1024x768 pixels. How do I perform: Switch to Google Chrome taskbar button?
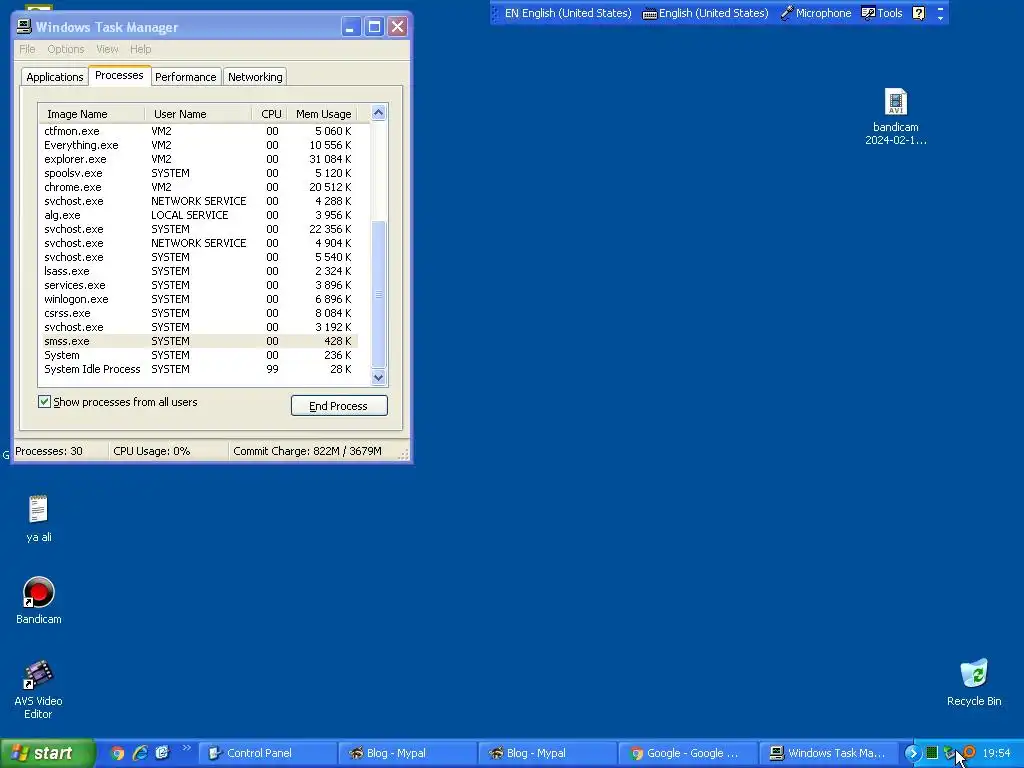click(688, 753)
